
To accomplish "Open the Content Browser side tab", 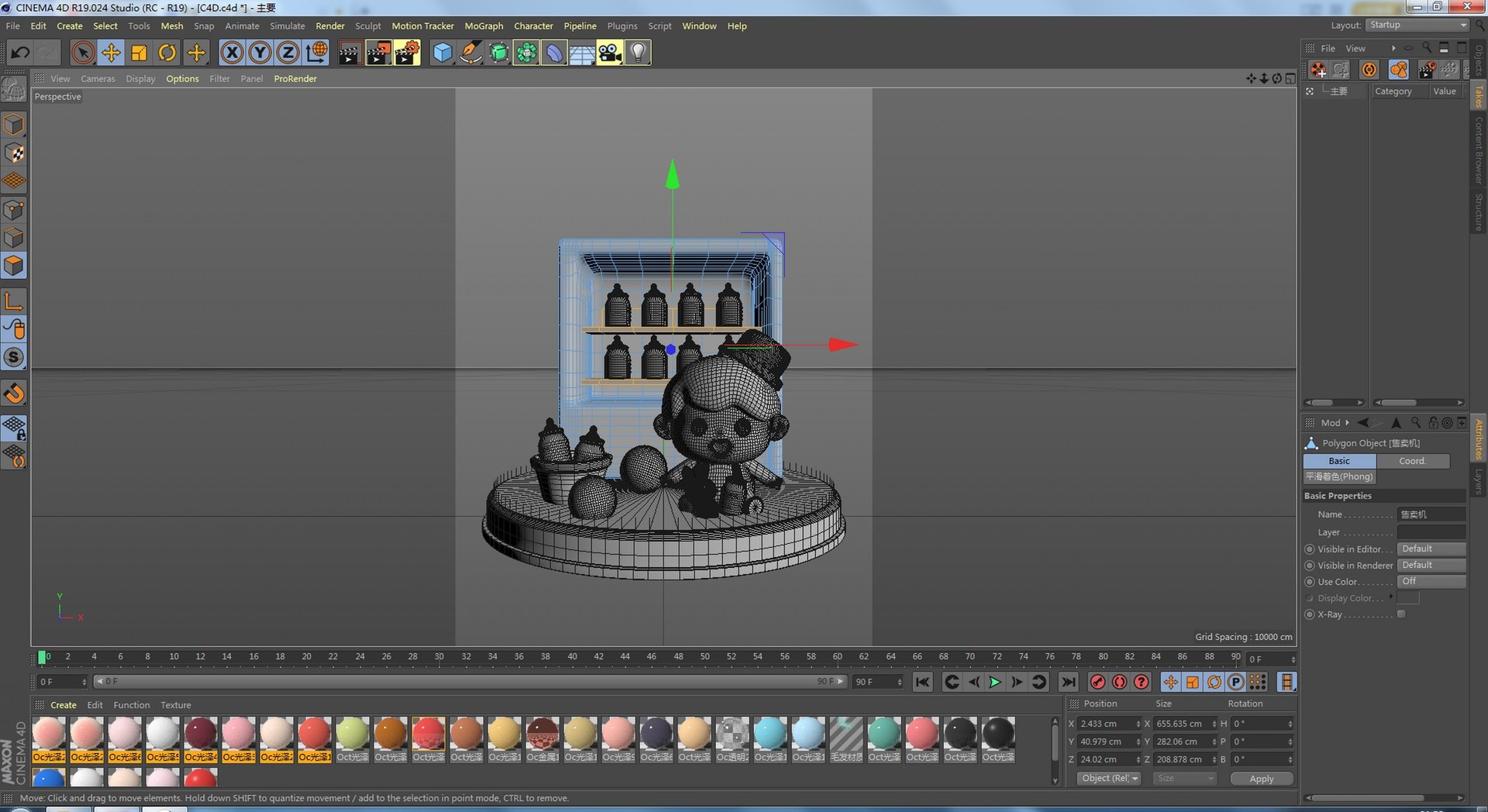I will 1479,151.
